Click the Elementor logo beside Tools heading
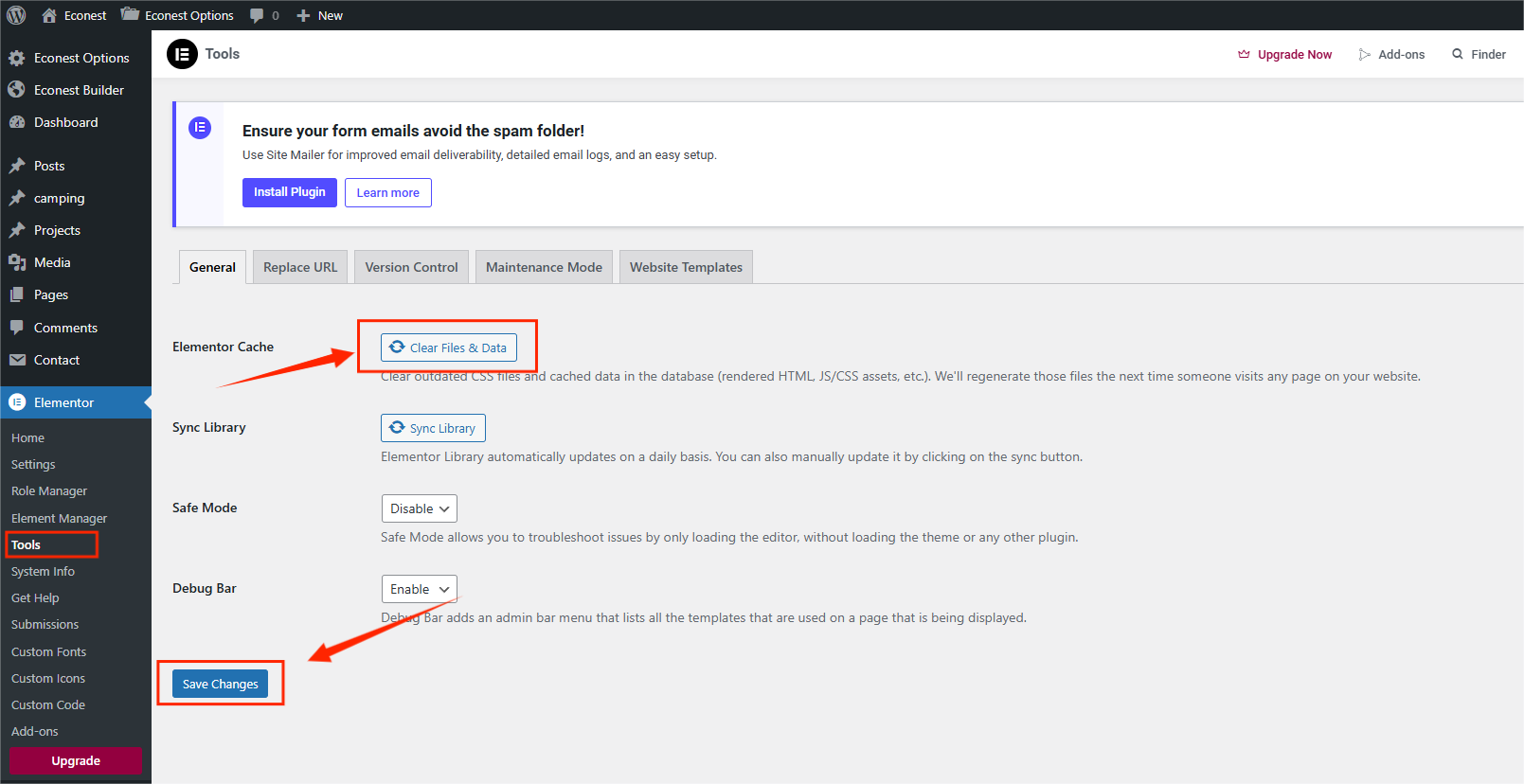 182,54
